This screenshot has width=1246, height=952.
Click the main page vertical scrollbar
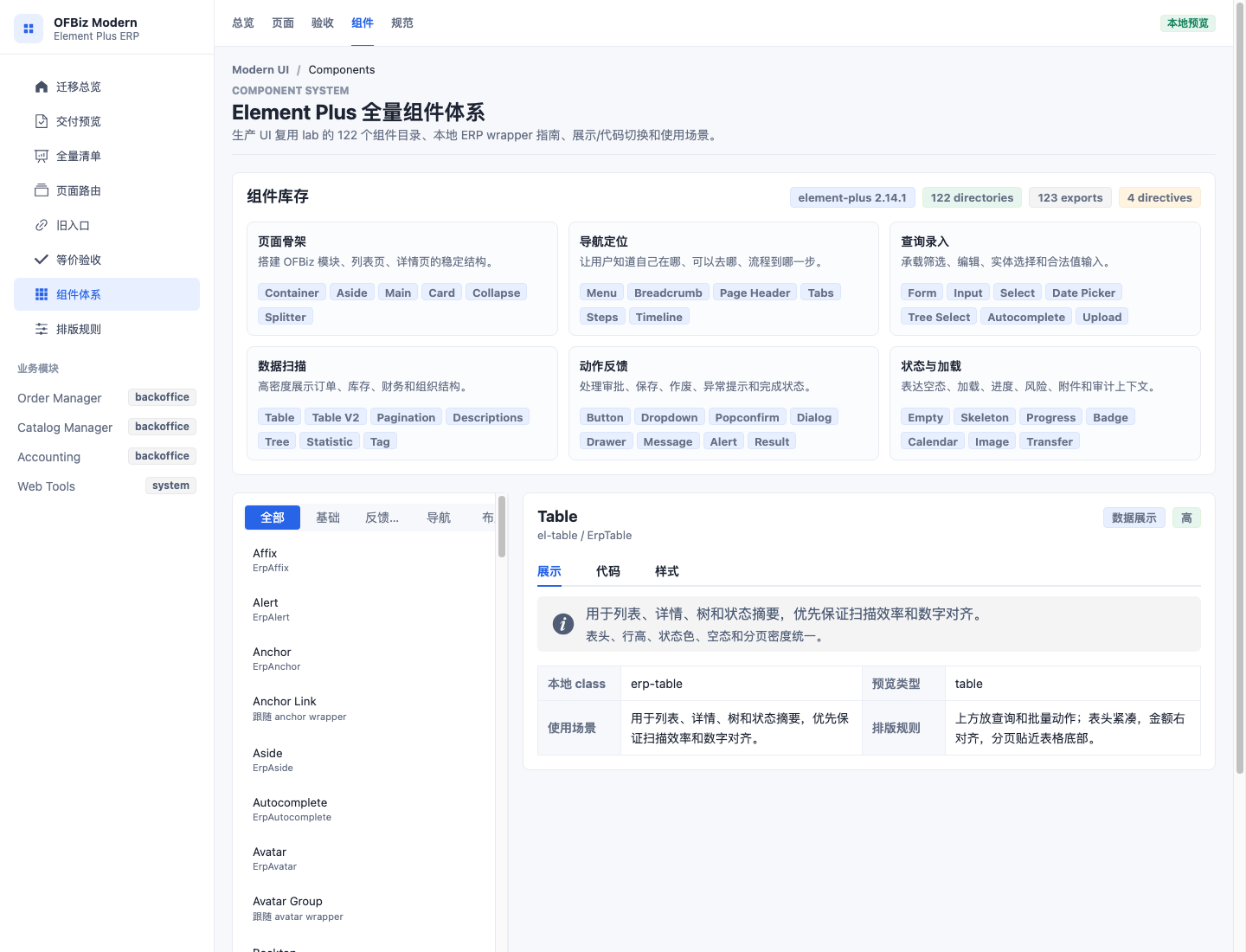point(1239,389)
